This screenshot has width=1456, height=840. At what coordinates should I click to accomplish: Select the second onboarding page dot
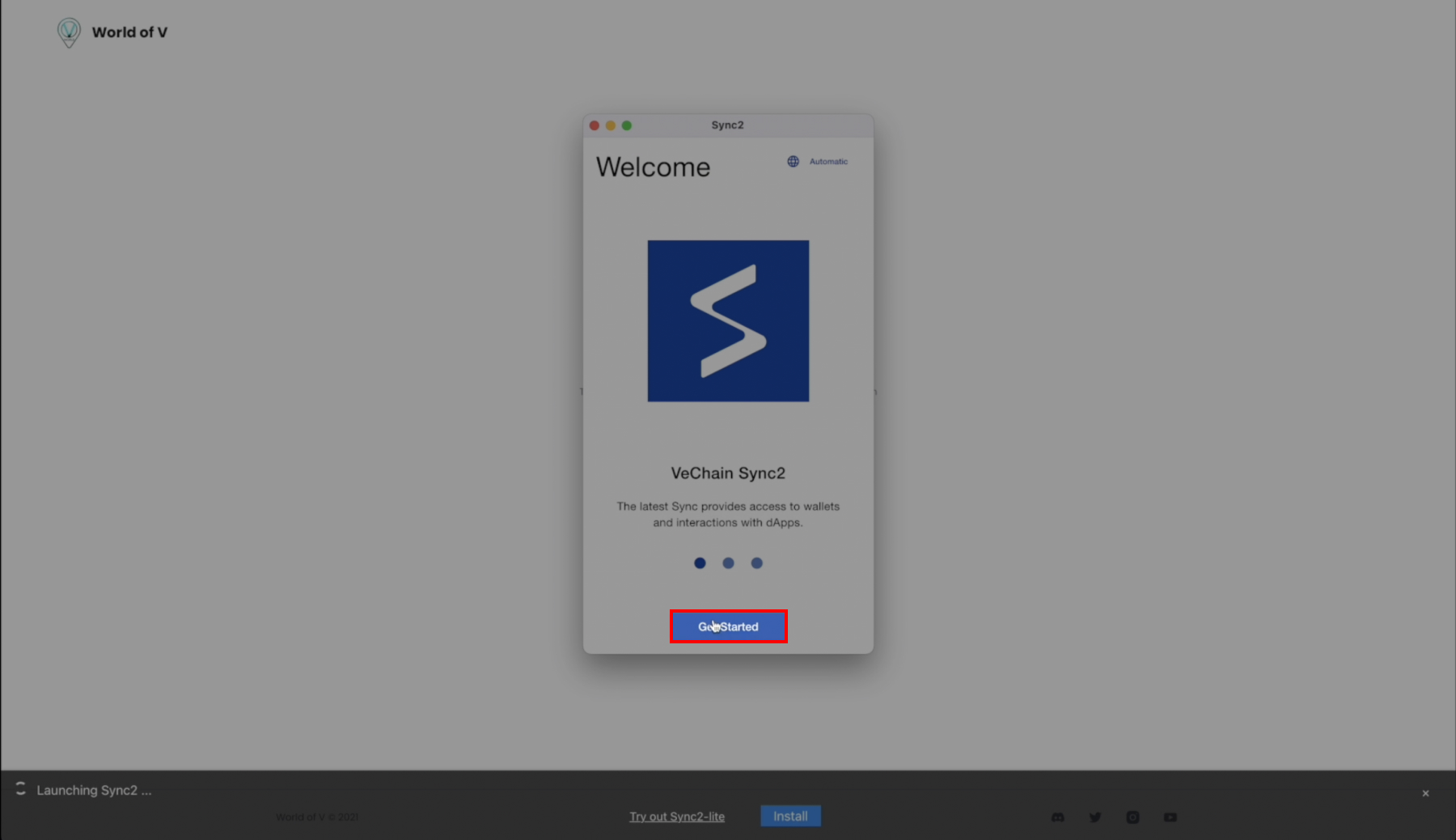pos(728,563)
